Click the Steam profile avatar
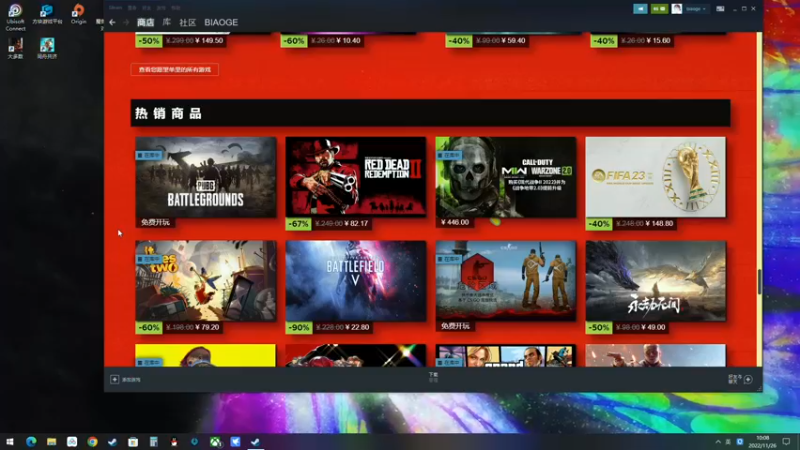This screenshot has width=800, height=450. [677, 9]
